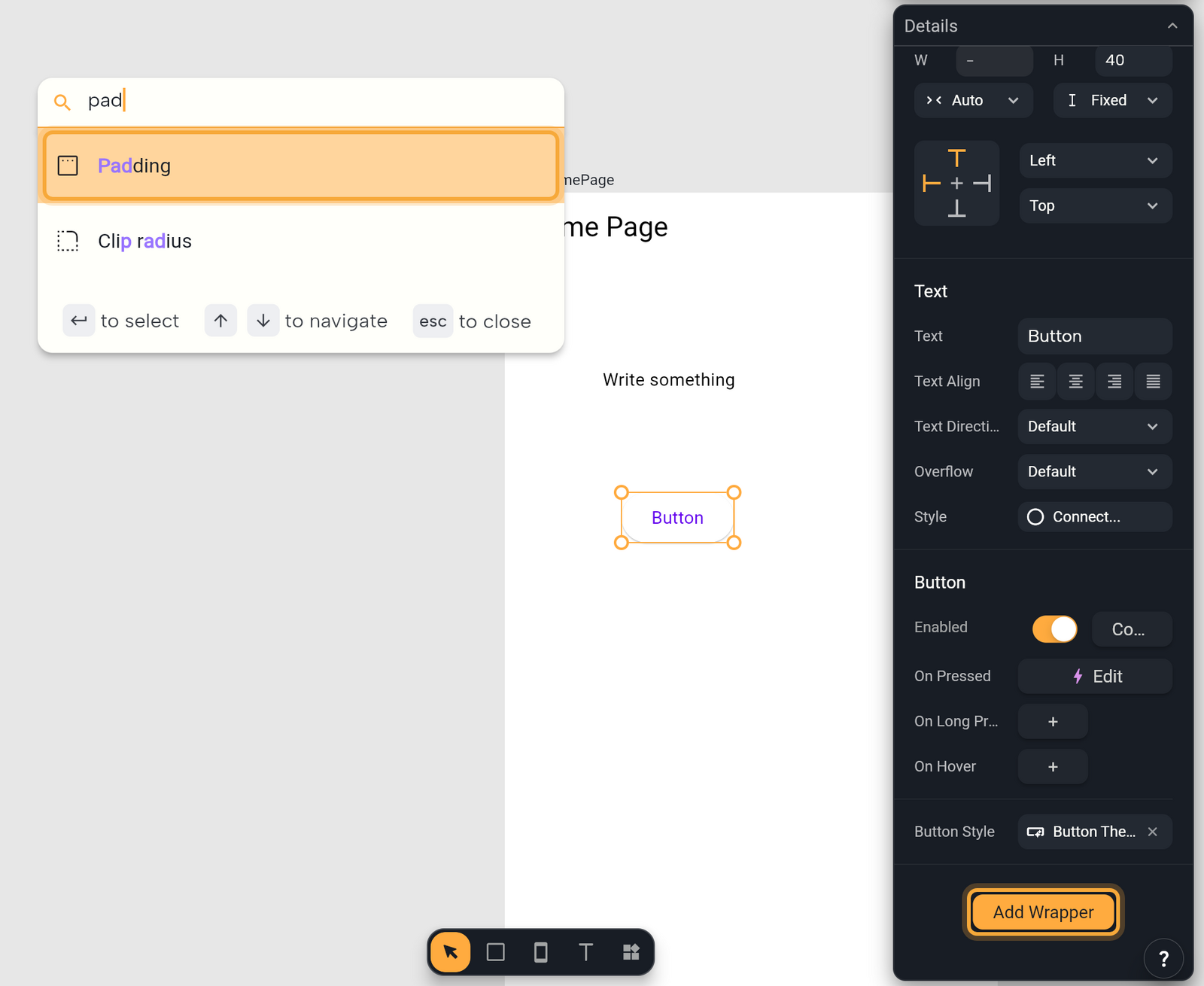Click the Clip radius dashed-corner icon
The width and height of the screenshot is (1204, 986).
tap(68, 241)
